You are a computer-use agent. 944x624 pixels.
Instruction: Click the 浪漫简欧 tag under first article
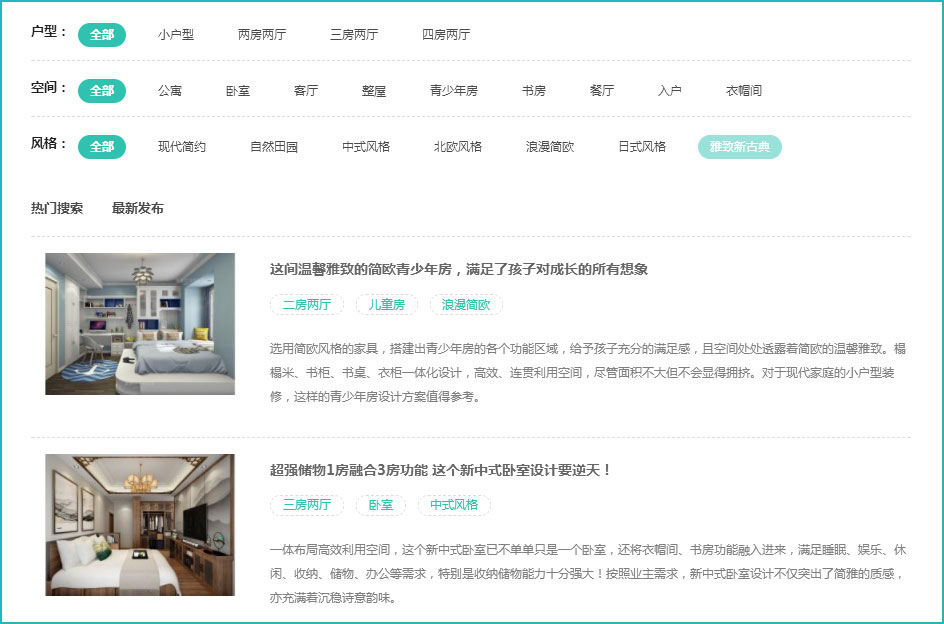(x=466, y=304)
